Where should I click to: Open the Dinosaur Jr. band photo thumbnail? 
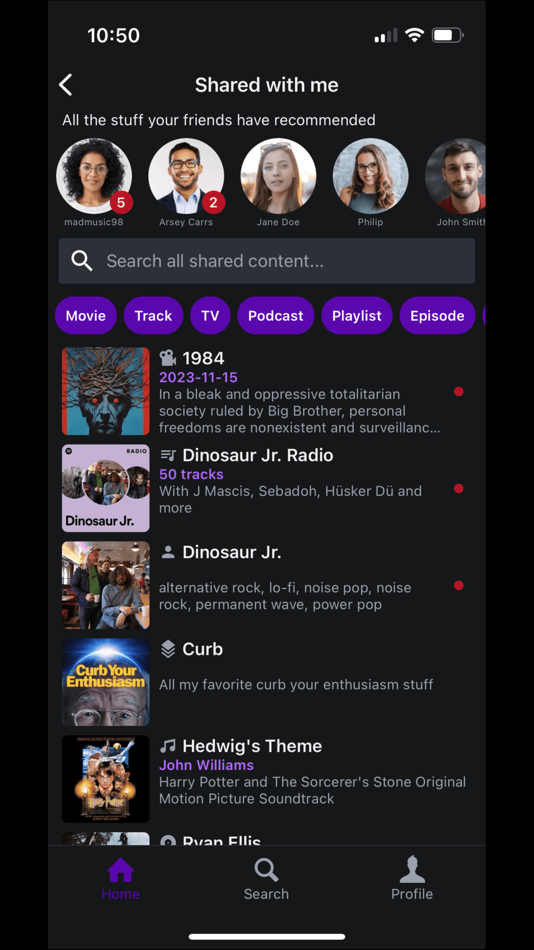[x=105, y=585]
